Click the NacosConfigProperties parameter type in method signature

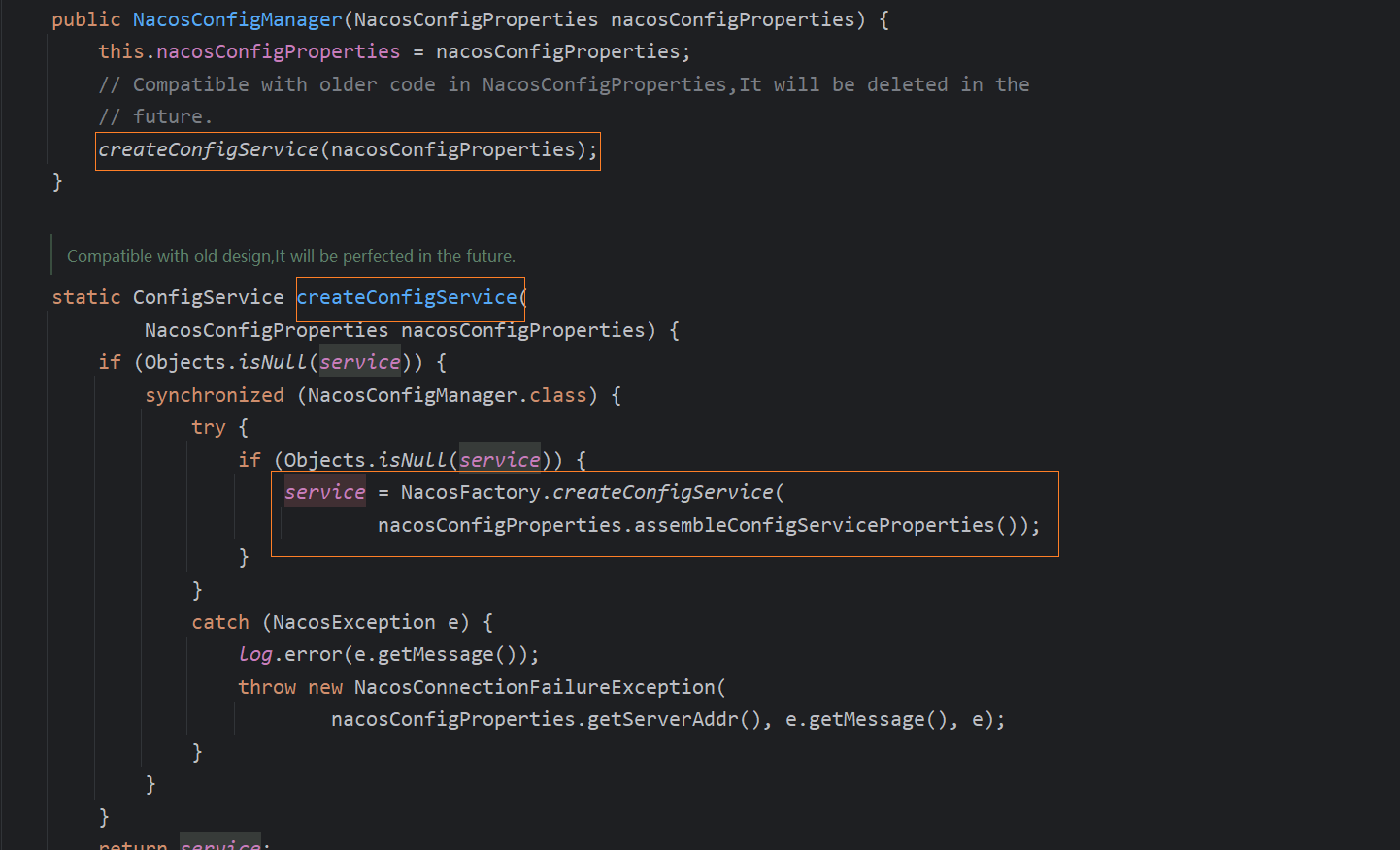(x=266, y=330)
